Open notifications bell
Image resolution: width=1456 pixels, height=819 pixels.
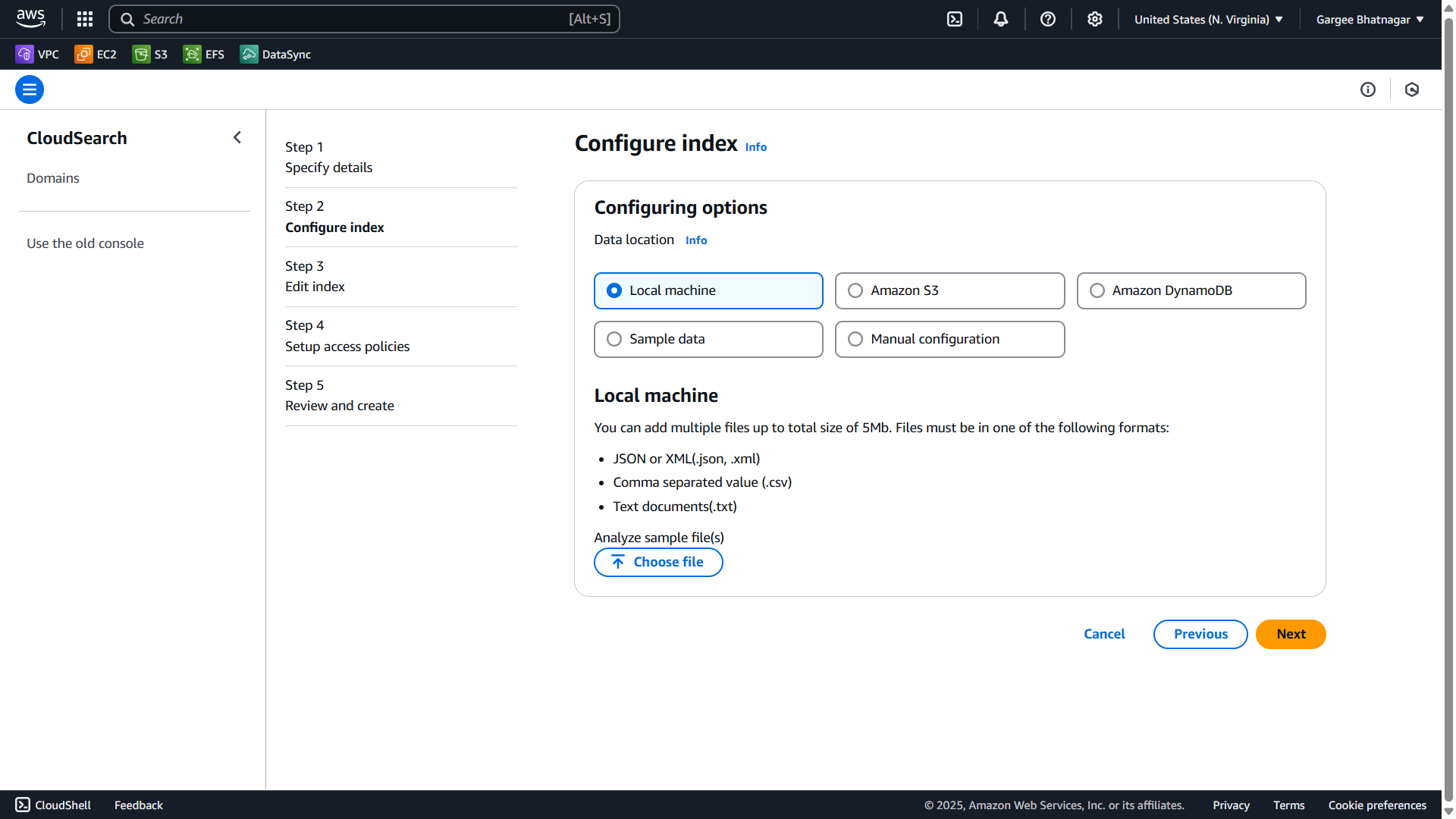click(1001, 19)
